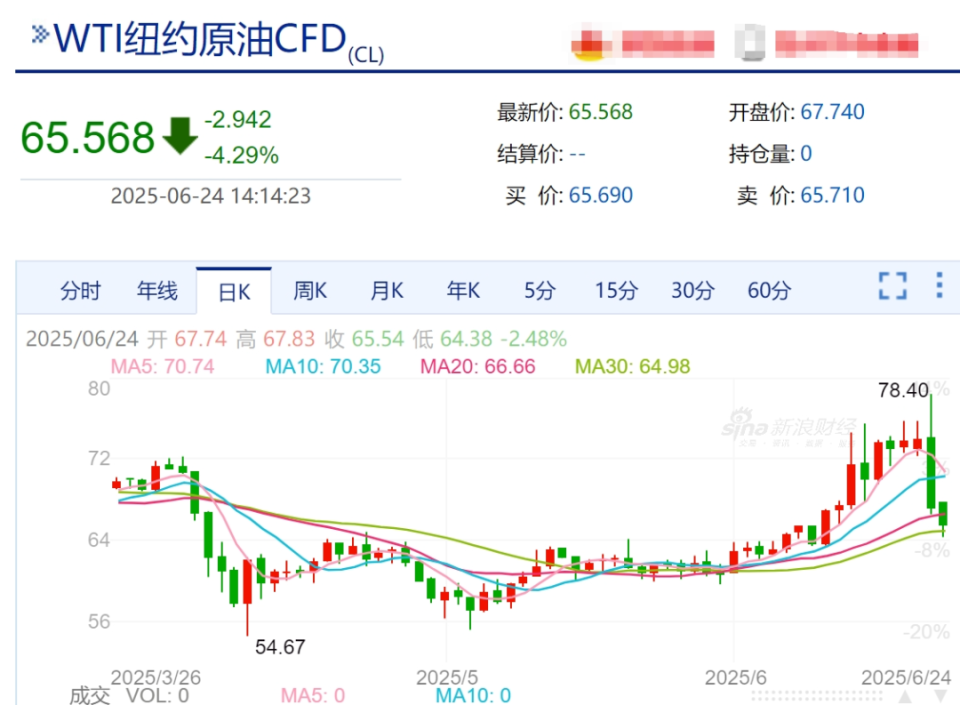
Task: Click the chart header date 2025/06/24
Action: click(x=82, y=338)
